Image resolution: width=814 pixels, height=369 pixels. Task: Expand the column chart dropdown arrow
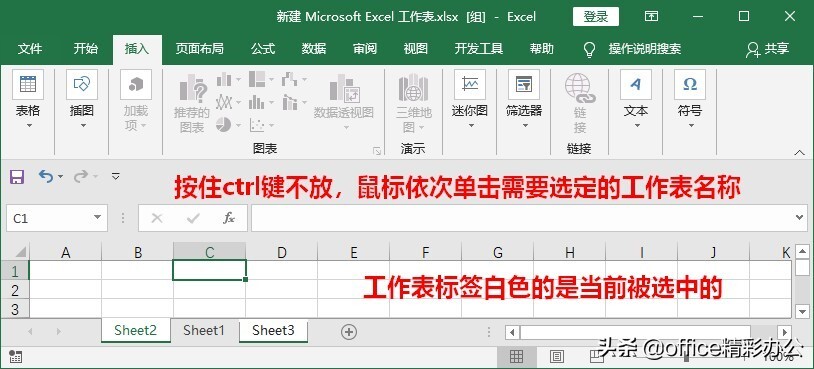pos(238,80)
